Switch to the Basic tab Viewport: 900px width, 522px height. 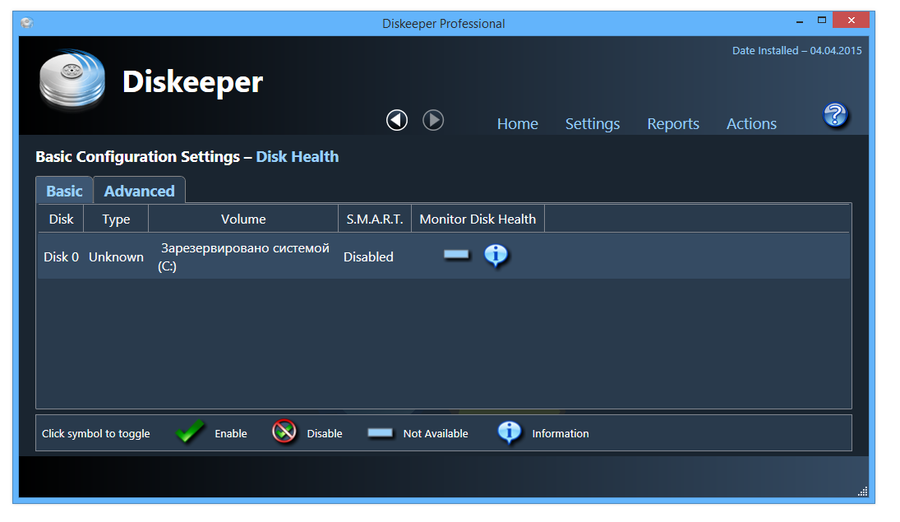pyautogui.click(x=64, y=191)
